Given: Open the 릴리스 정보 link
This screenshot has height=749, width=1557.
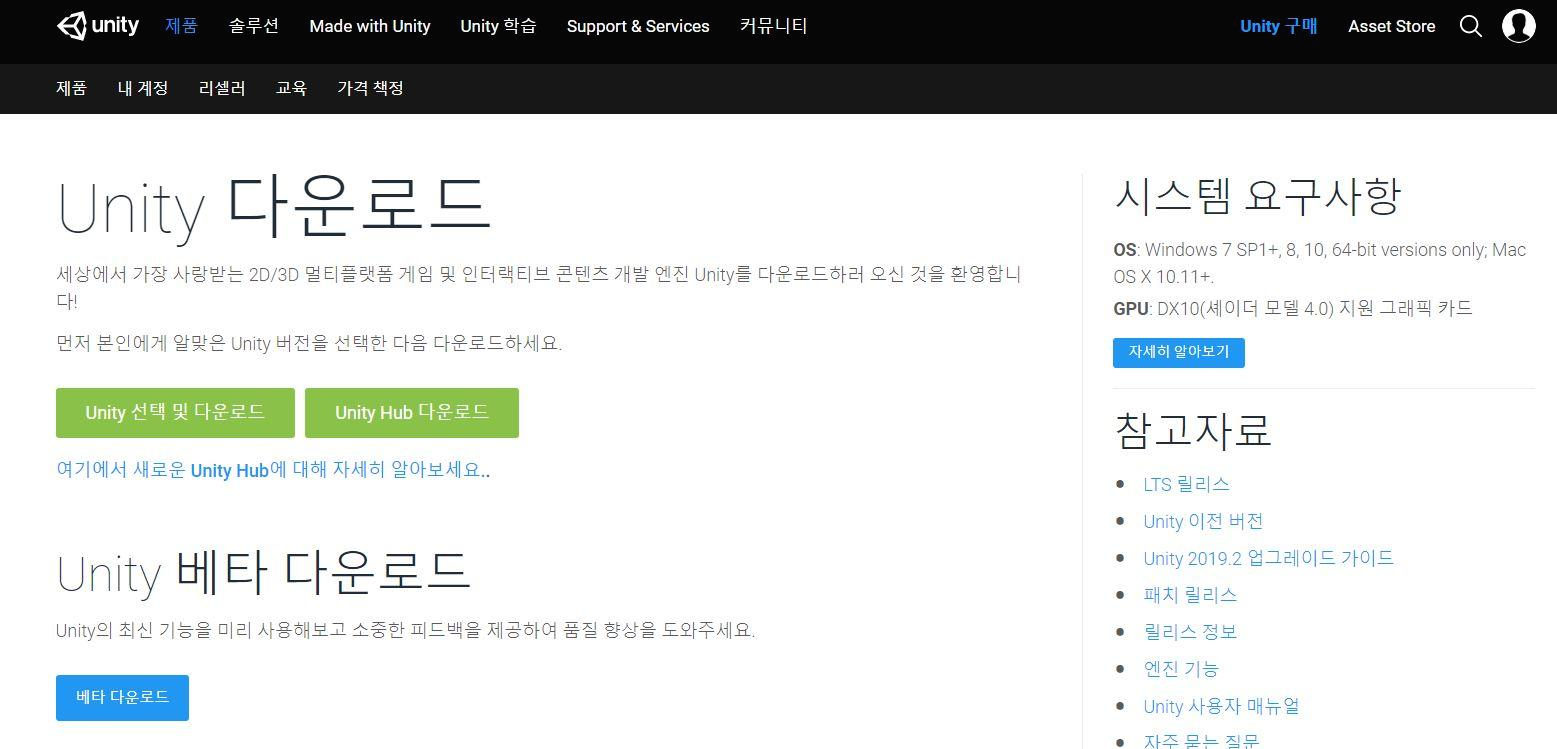Looking at the screenshot, I should [x=1190, y=632].
